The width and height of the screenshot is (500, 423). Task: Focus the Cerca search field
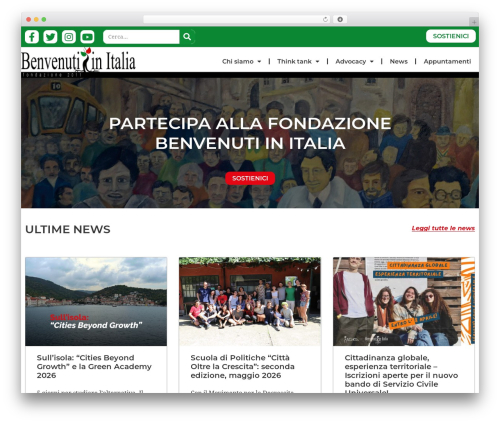(141, 37)
